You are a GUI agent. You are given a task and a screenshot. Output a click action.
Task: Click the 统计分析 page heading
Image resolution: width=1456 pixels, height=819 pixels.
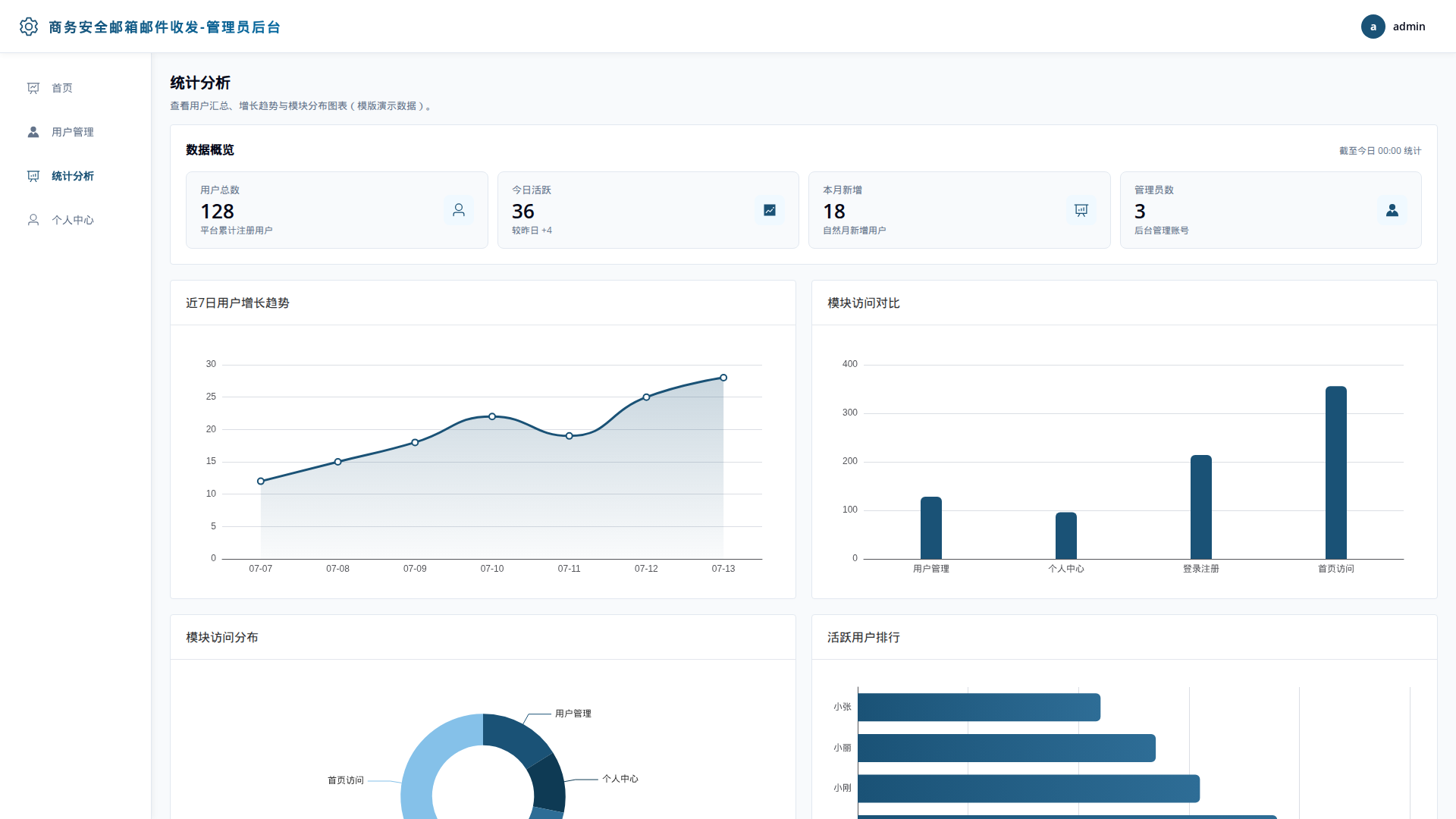(200, 83)
